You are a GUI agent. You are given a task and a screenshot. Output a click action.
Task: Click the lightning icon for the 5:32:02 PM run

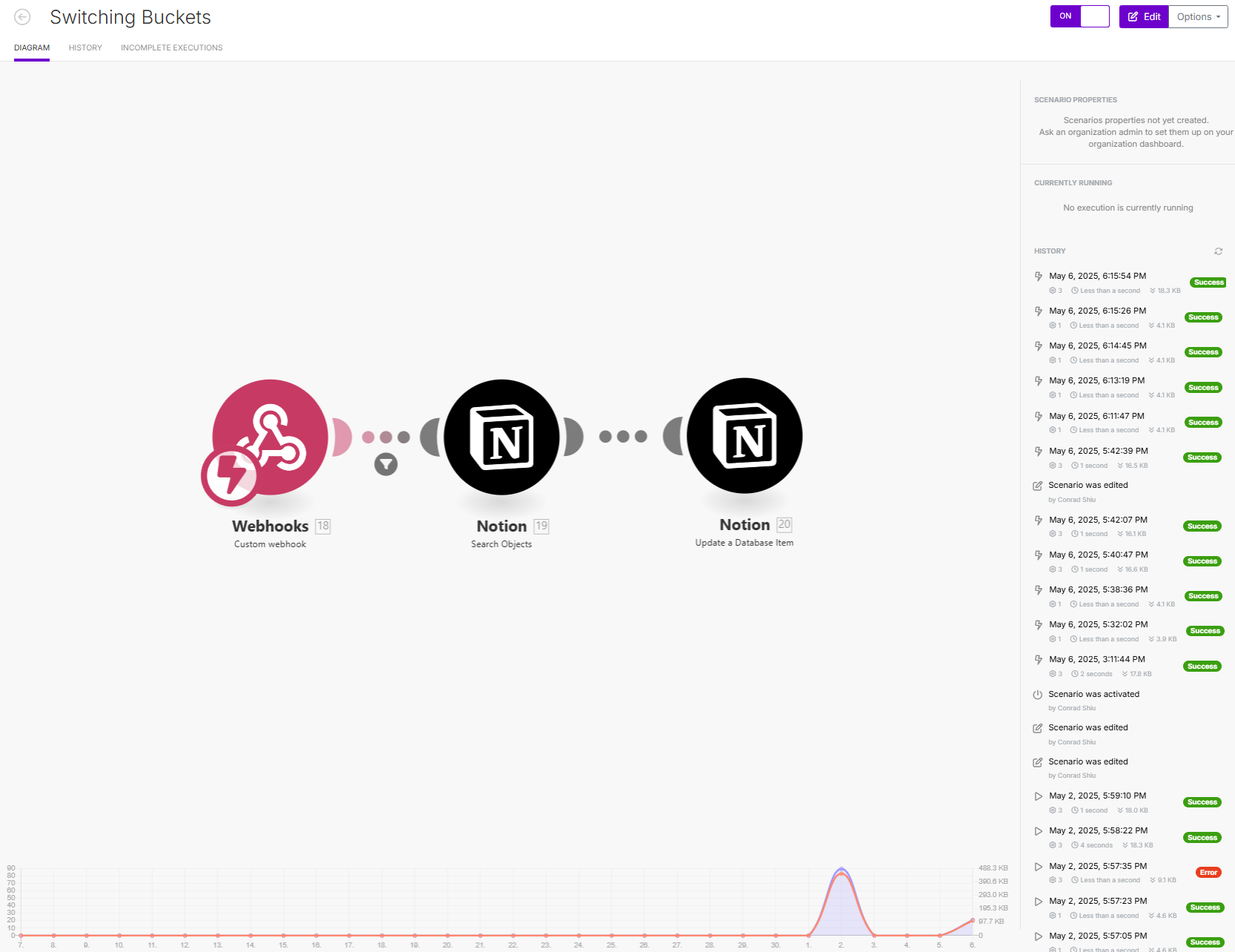click(1039, 625)
